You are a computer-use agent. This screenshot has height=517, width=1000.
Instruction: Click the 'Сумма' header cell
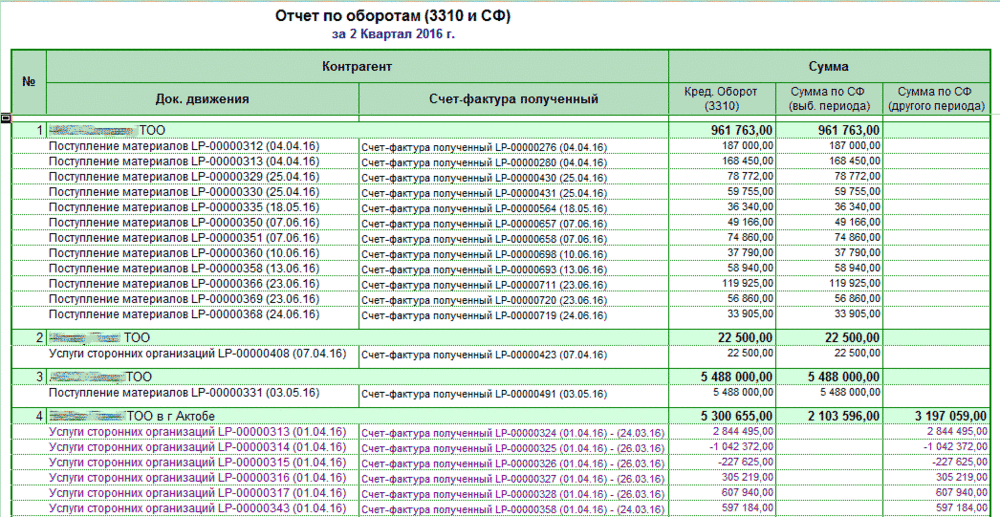[x=829, y=66]
